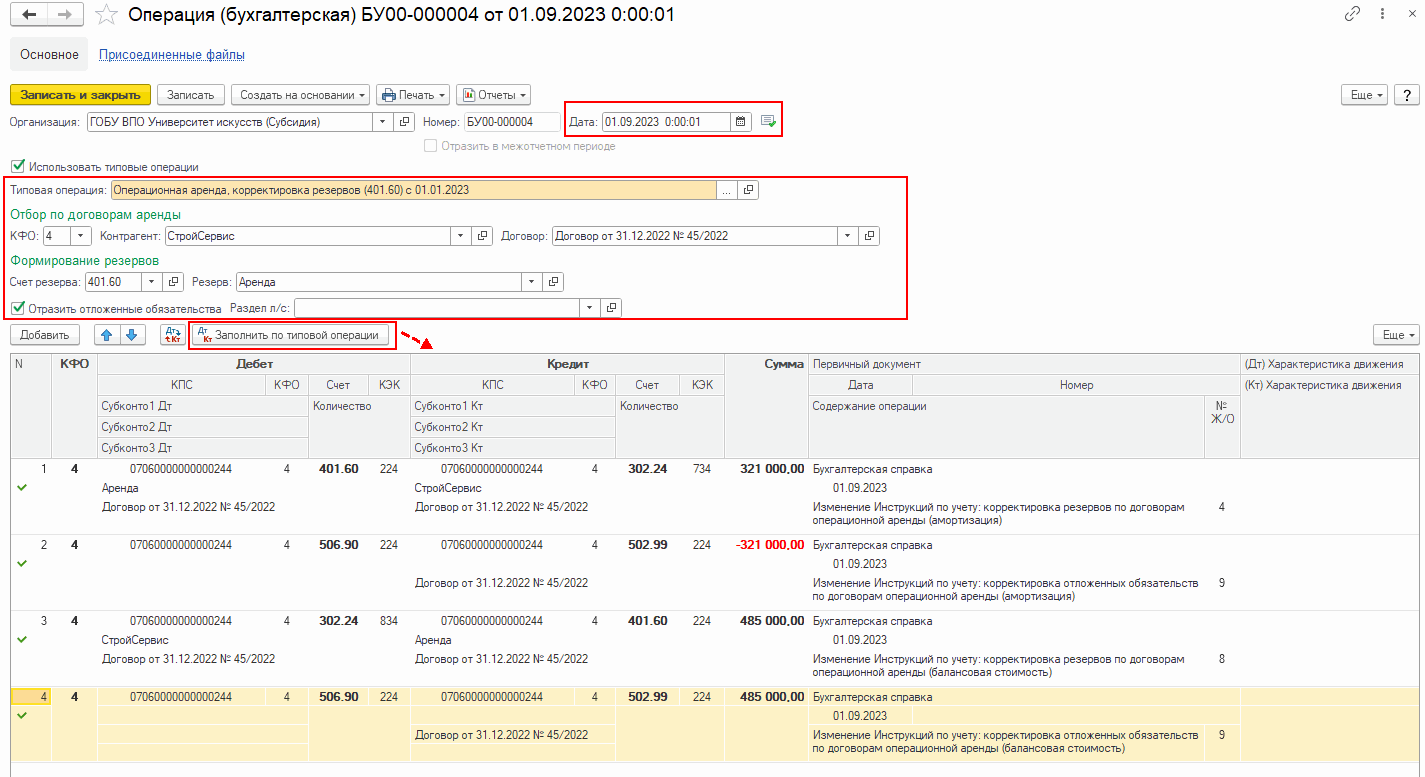Viewport: 1425px width, 777px height.
Task: Focus the Типовая операция input field
Action: 414,189
